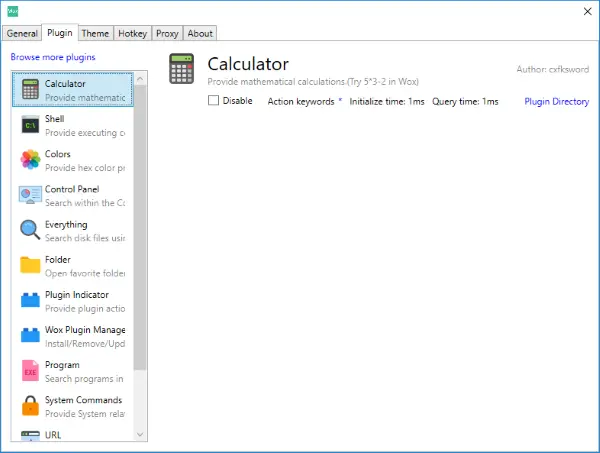Select the System Commands plugin name
Image resolution: width=600 pixels, height=453 pixels.
pos(83,400)
